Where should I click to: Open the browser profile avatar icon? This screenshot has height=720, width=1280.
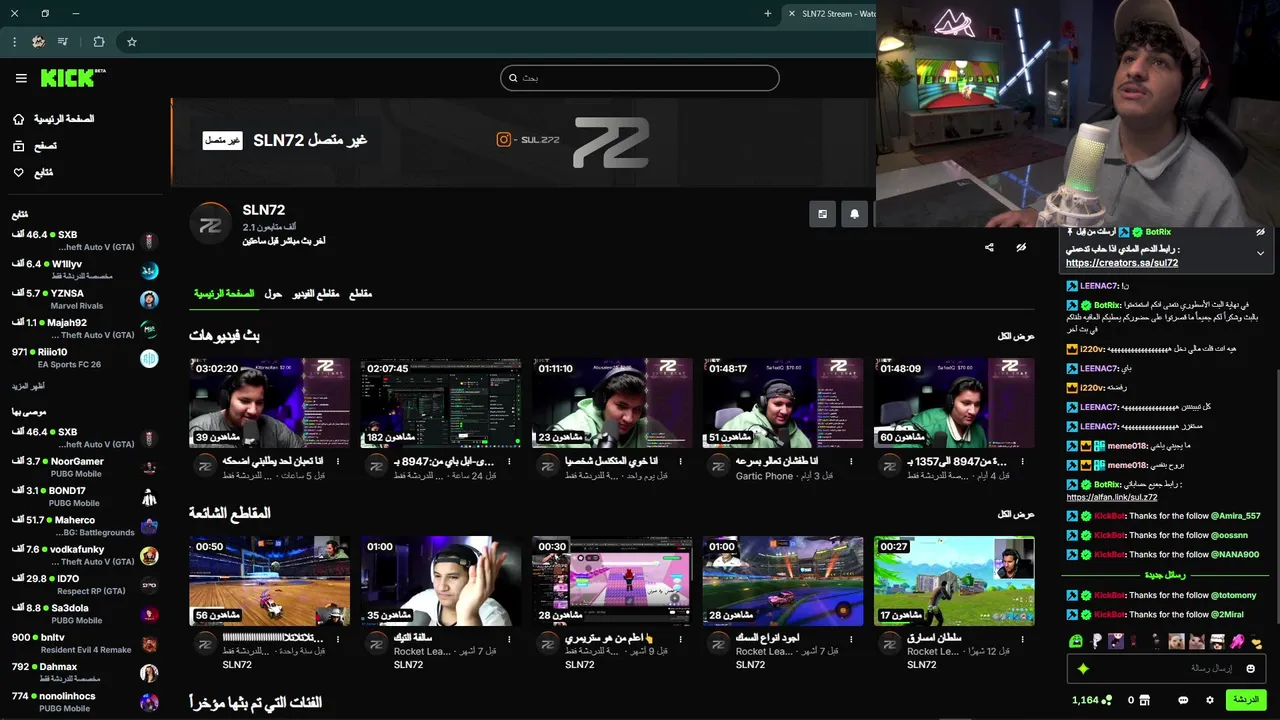pos(38,42)
